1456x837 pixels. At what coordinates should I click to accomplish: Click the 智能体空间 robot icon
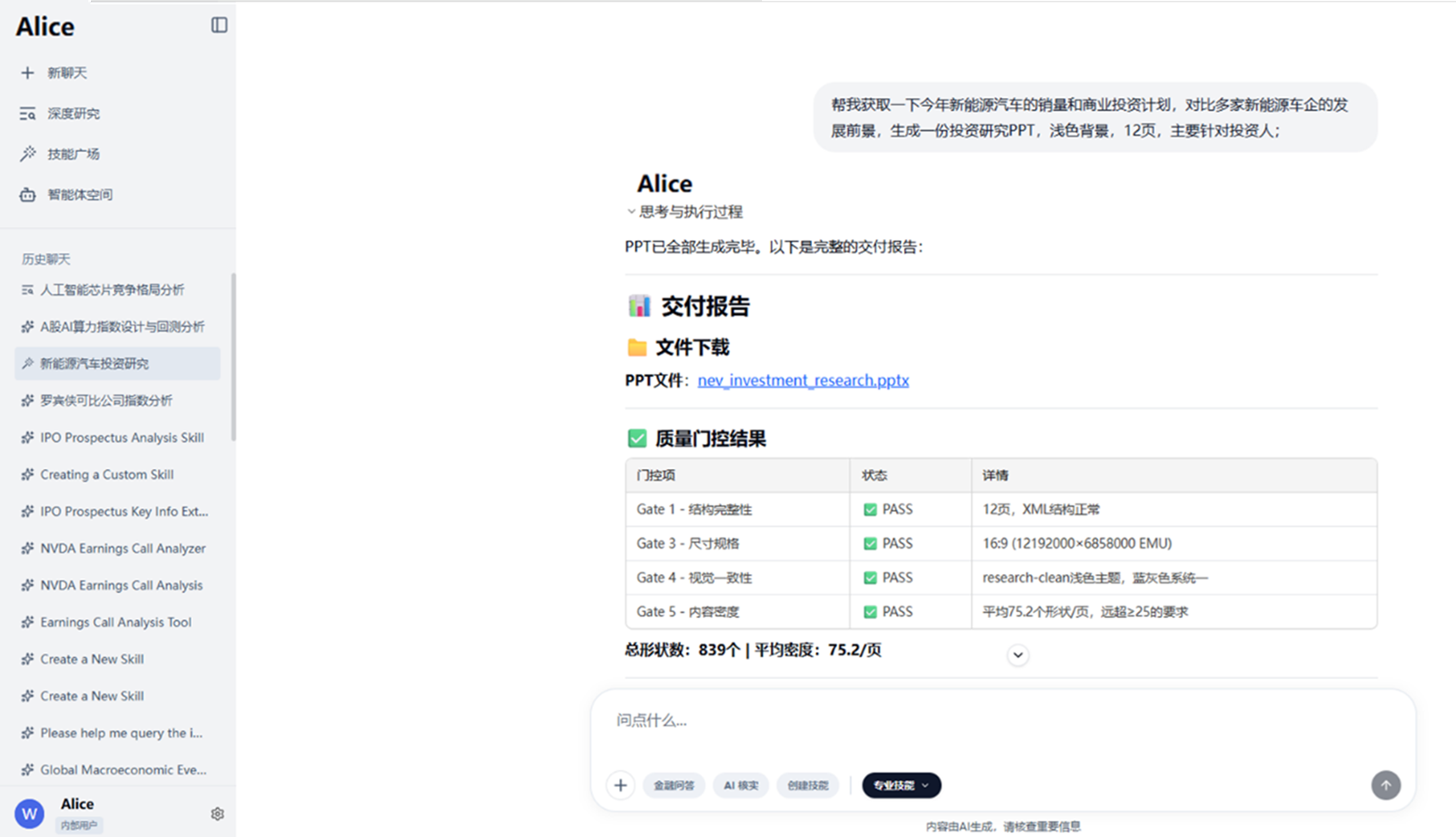pos(28,195)
